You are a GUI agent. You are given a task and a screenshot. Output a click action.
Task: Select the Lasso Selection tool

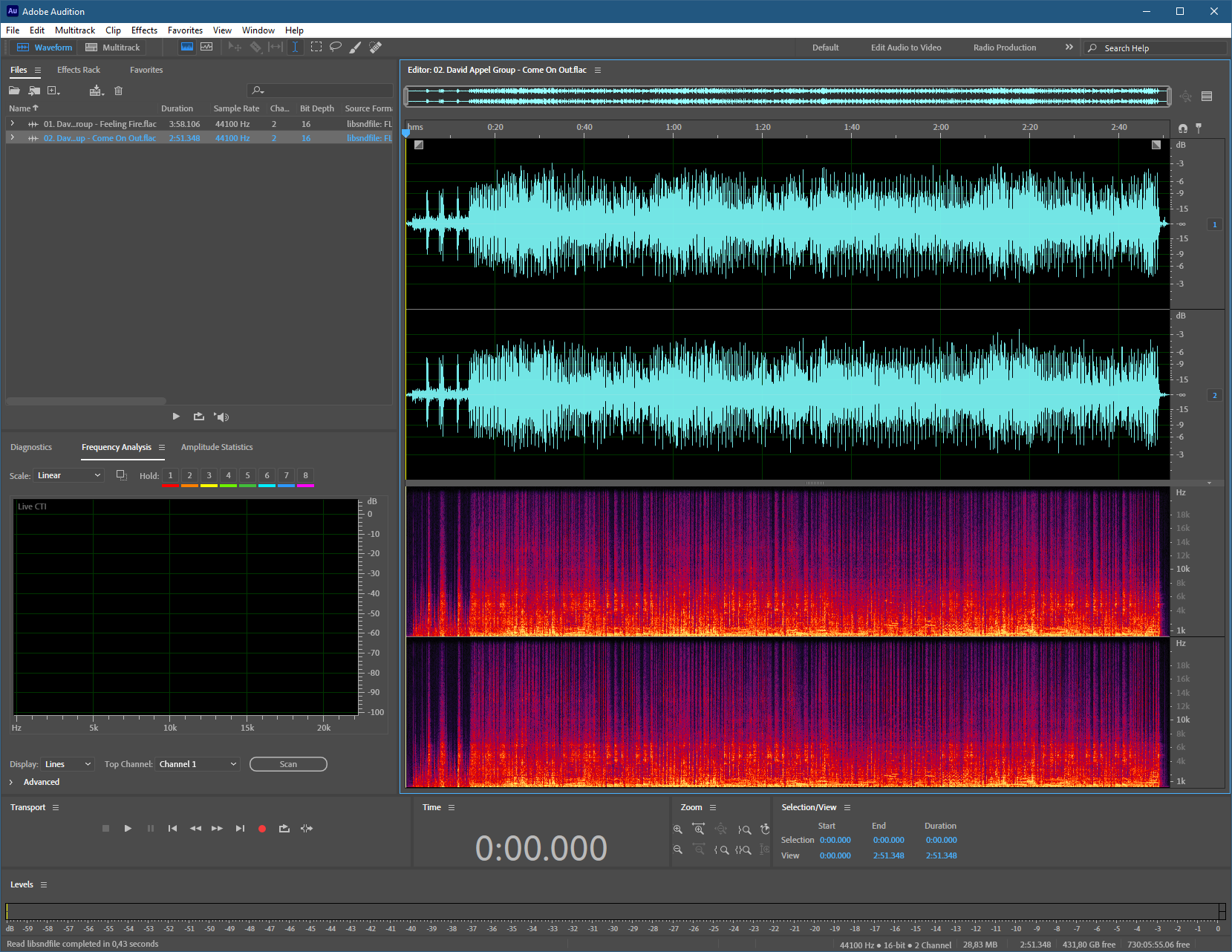pyautogui.click(x=336, y=47)
